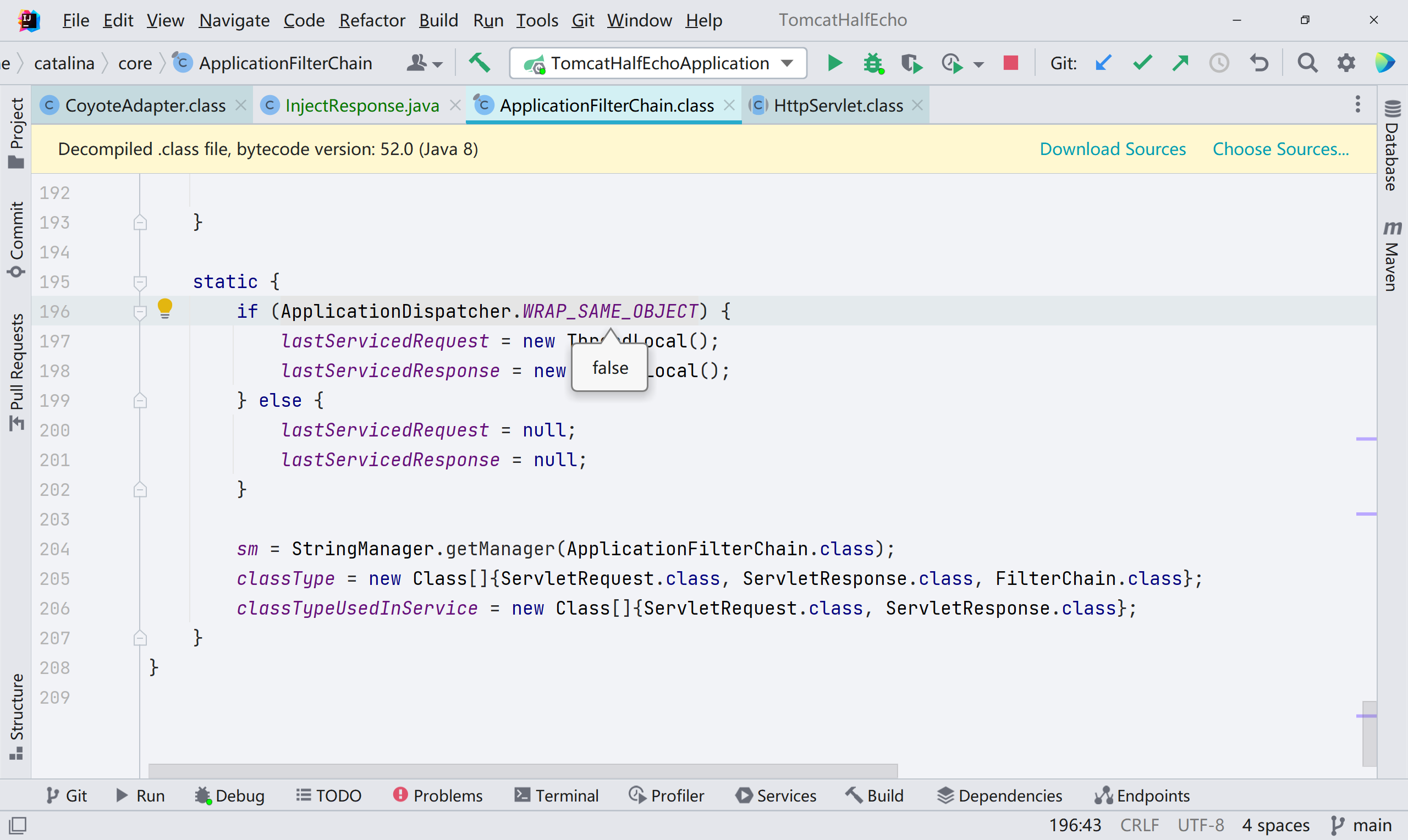1408x840 pixels.
Task: Run the application with green play button
Action: point(834,63)
